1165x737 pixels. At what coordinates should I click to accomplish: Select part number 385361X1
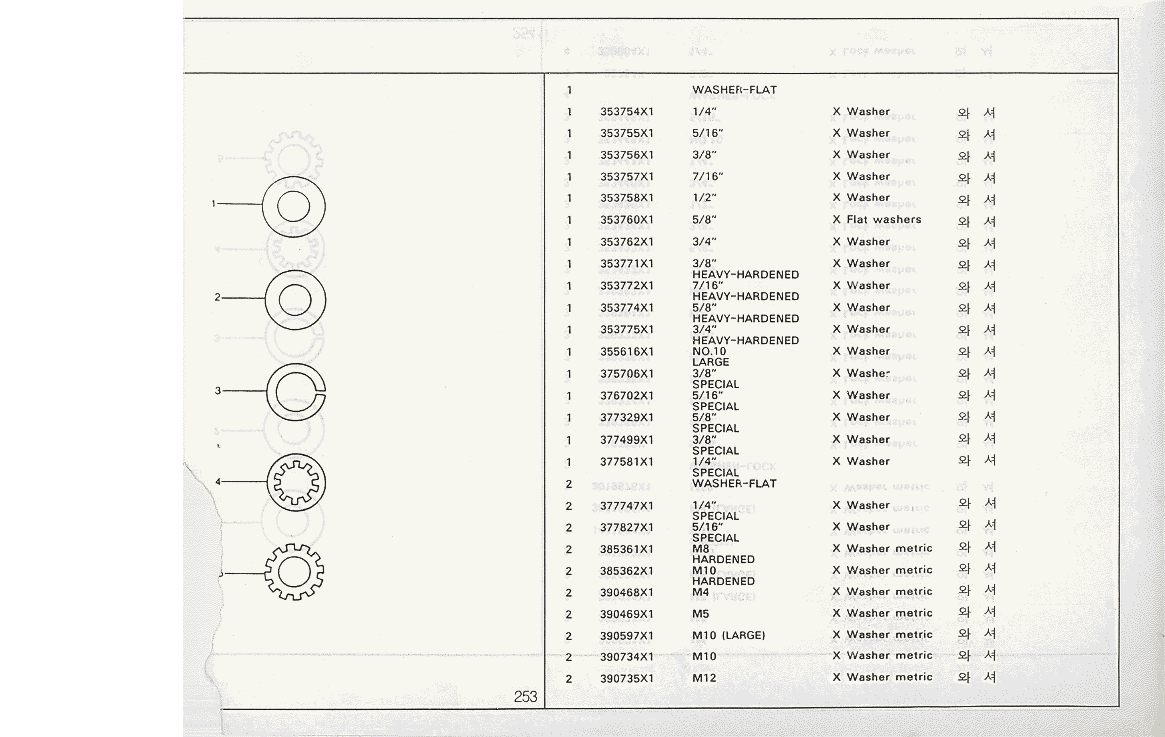point(626,549)
